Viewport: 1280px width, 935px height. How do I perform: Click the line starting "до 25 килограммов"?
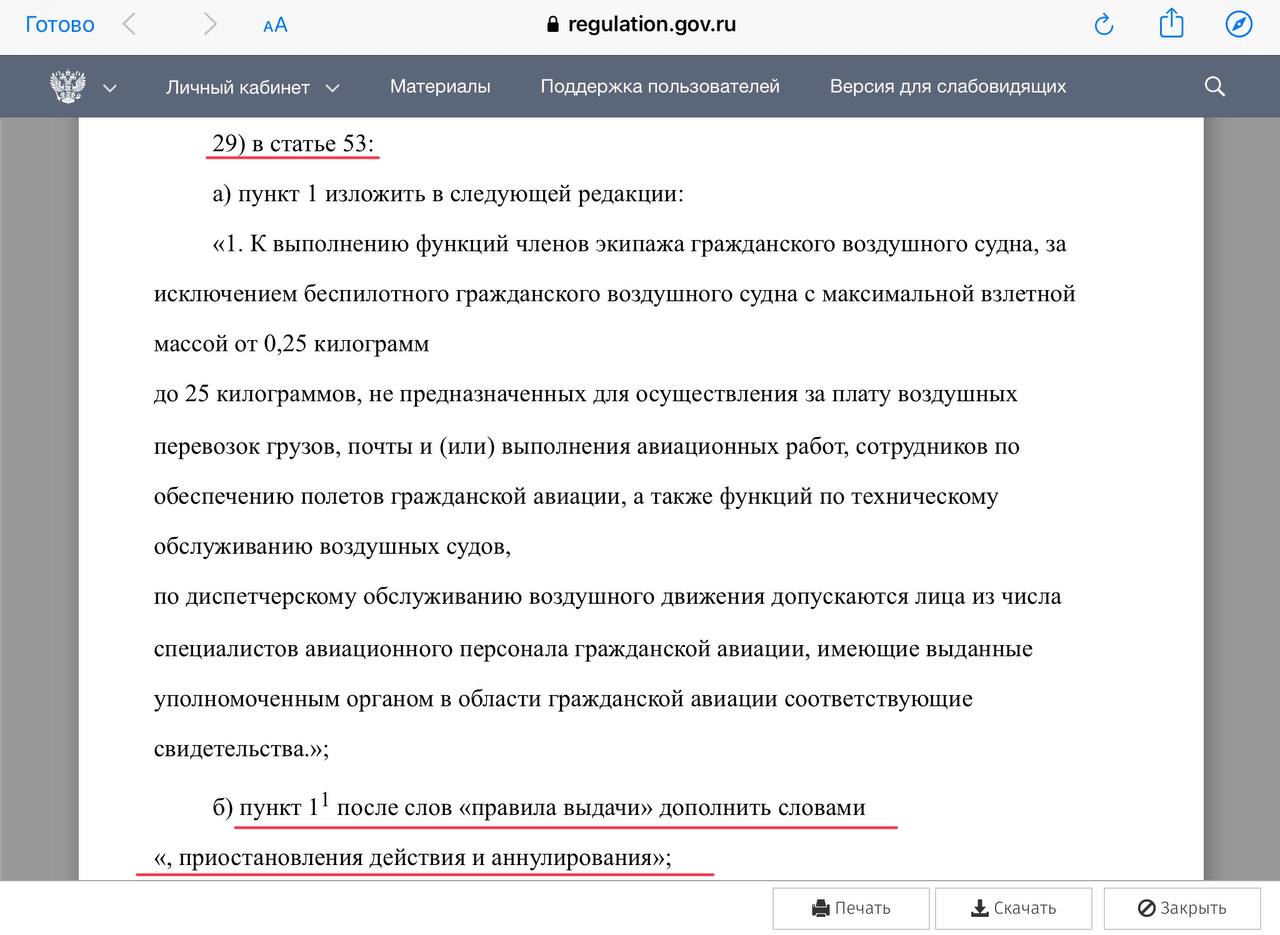tap(586, 394)
